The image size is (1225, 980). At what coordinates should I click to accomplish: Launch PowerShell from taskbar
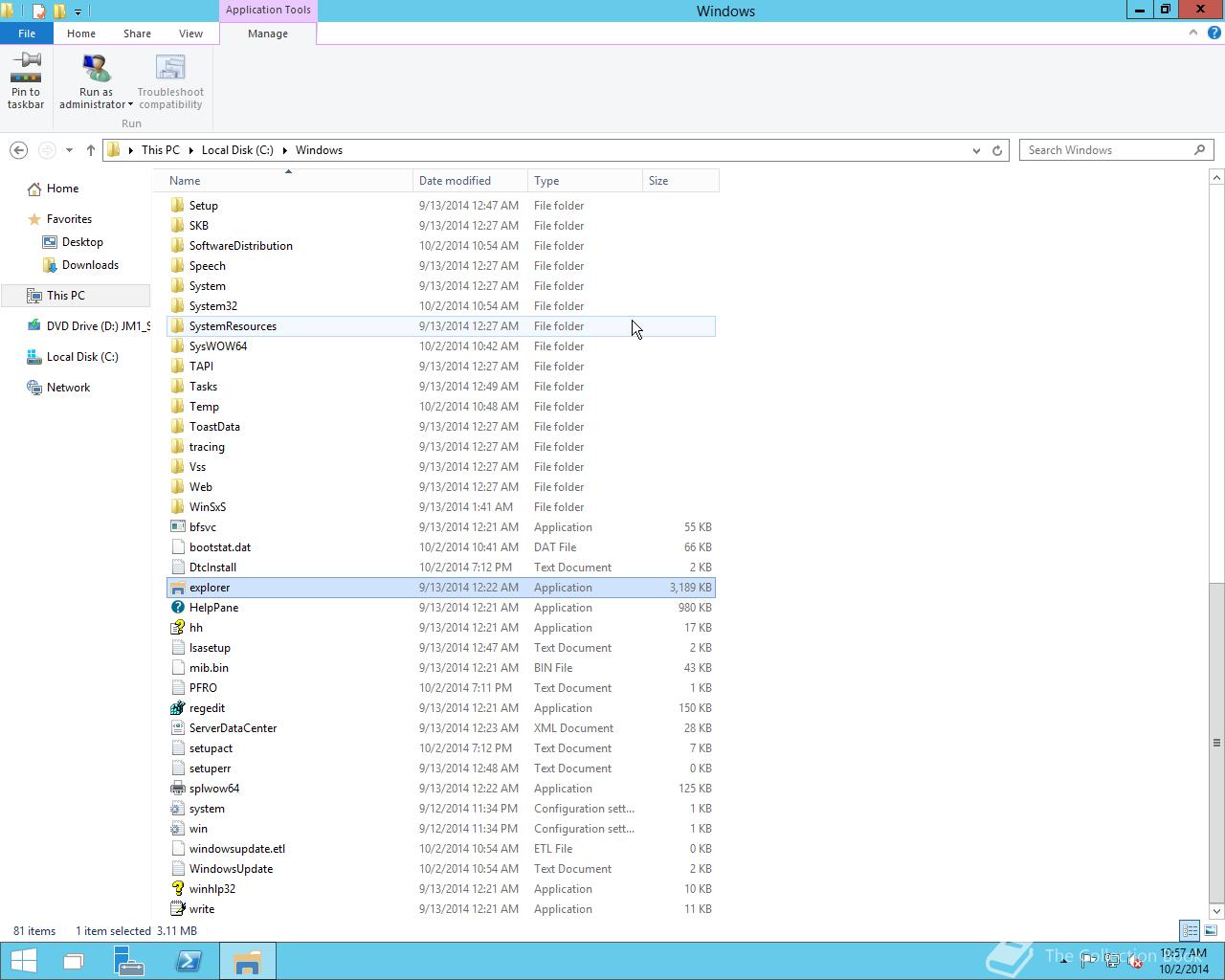[x=189, y=961]
